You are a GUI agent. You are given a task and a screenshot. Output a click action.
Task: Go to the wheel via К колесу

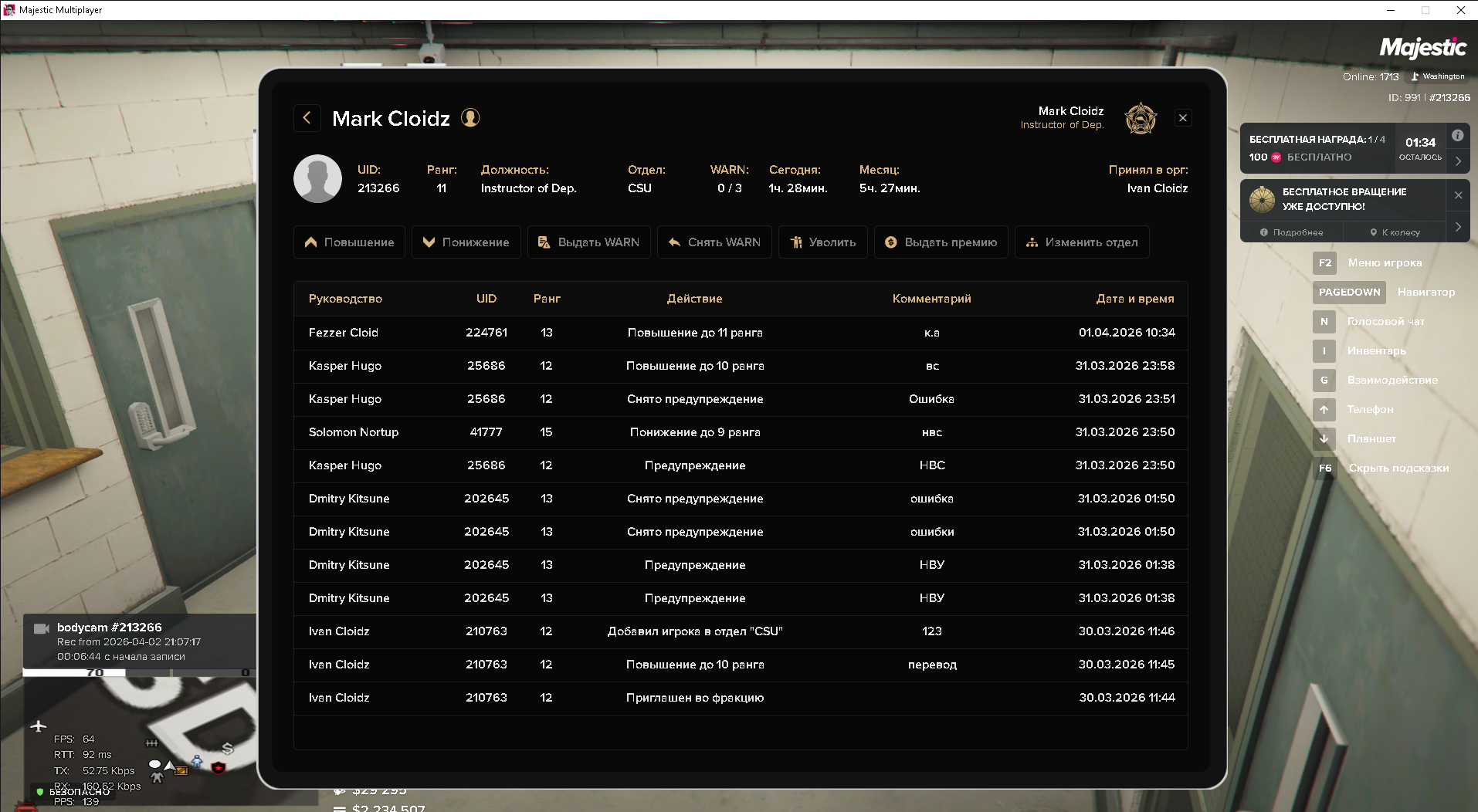(x=1395, y=232)
